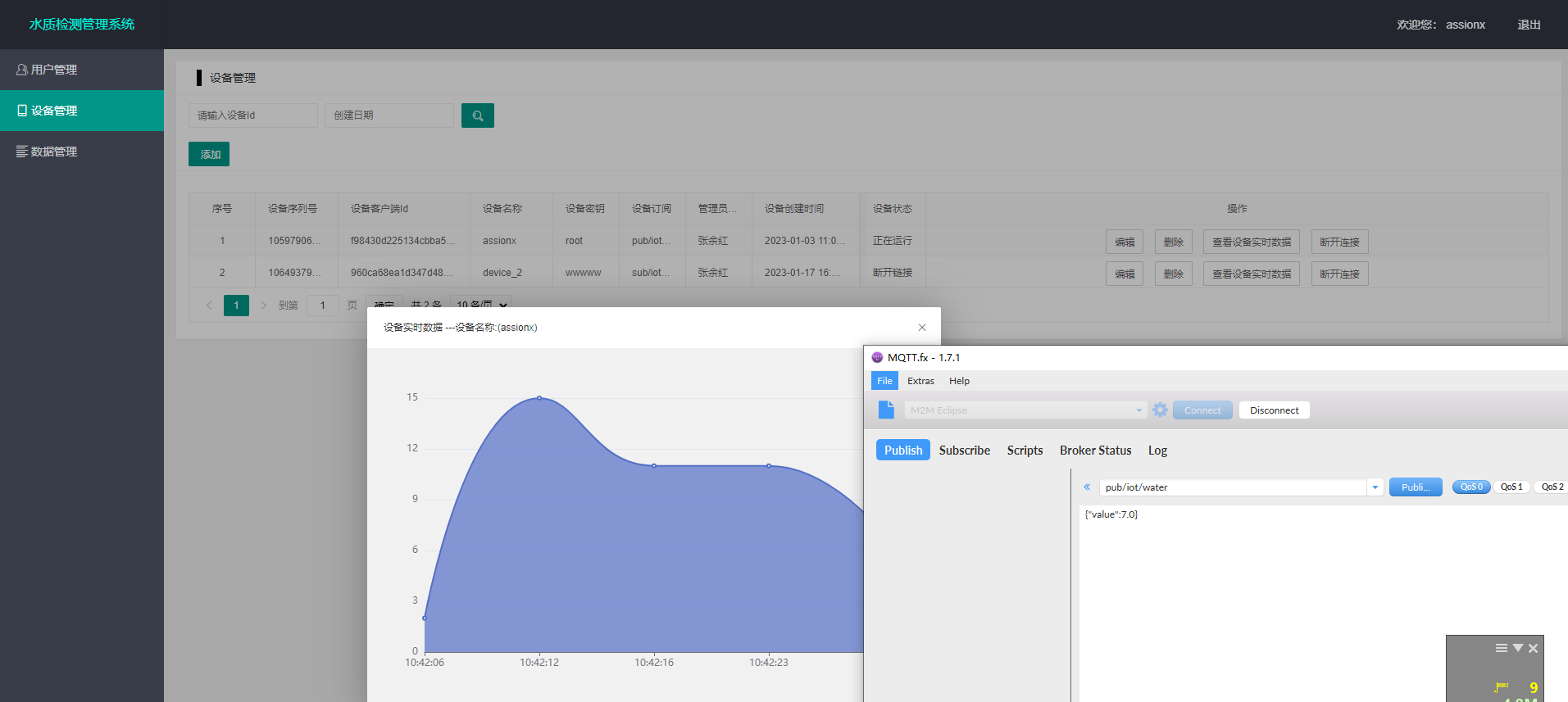Close the 设备实时数据 chart dialog
Screen dimensions: 1568x702
pyautogui.click(x=922, y=328)
